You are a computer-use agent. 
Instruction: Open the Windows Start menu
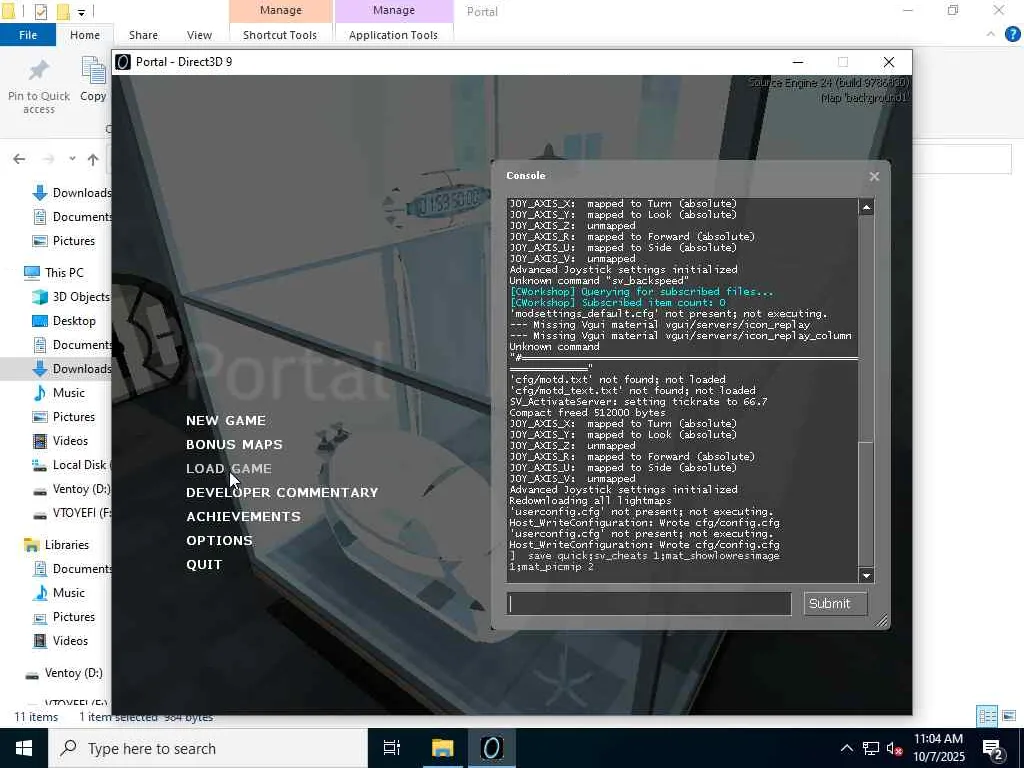tap(24, 748)
